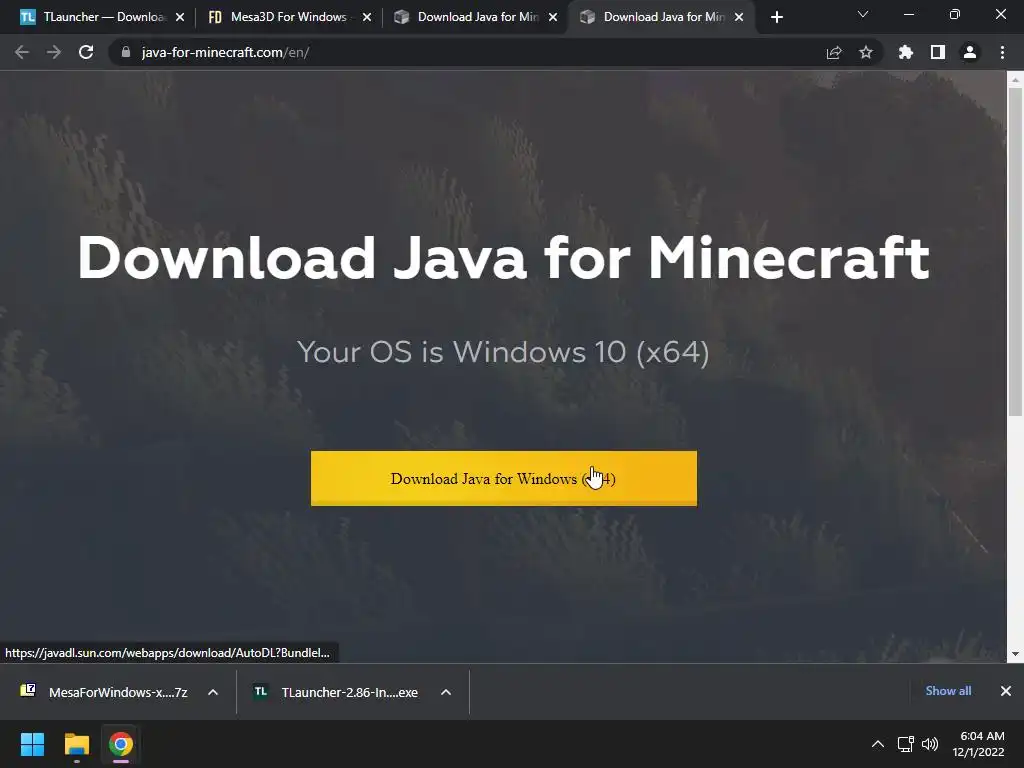
Task: Open the tab search chevron
Action: click(x=863, y=14)
